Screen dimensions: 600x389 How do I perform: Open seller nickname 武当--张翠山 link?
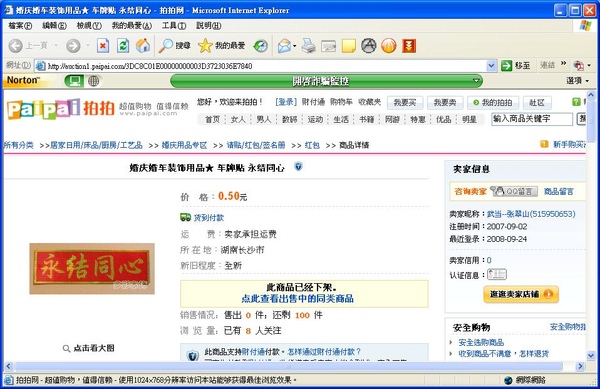point(531,214)
